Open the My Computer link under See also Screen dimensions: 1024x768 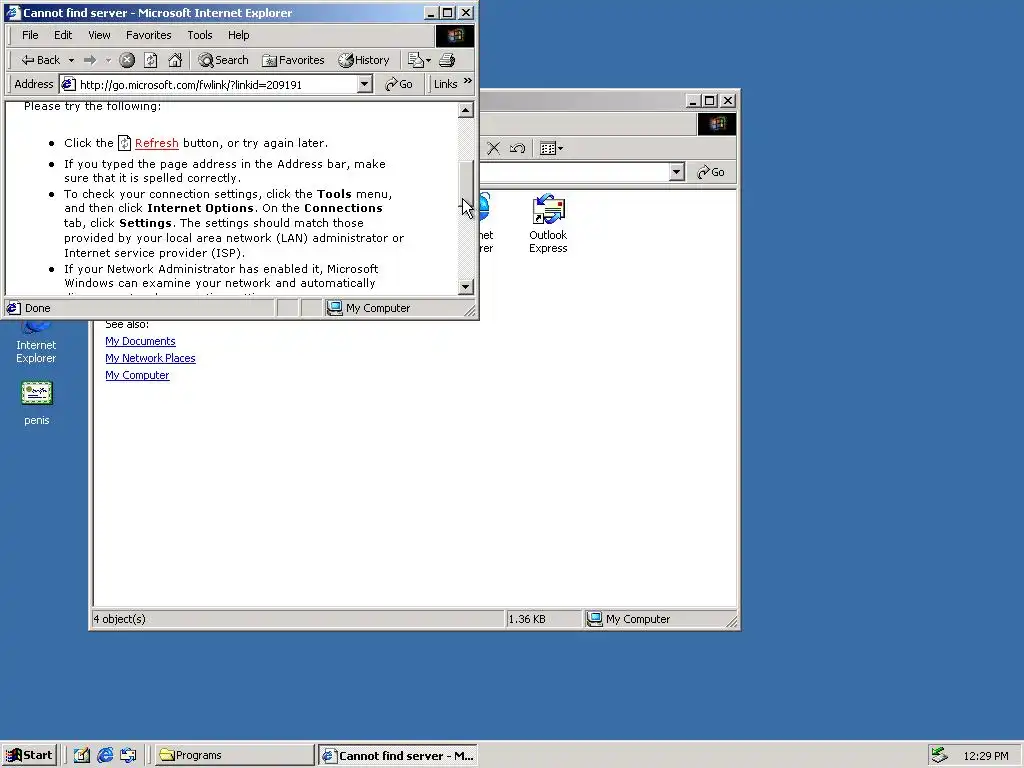tap(137, 375)
